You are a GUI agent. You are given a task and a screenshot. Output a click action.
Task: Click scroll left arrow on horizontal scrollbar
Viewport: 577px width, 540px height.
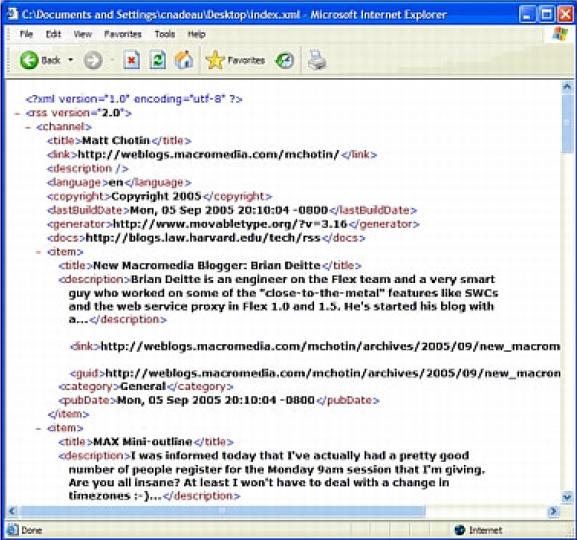[x=12, y=511]
